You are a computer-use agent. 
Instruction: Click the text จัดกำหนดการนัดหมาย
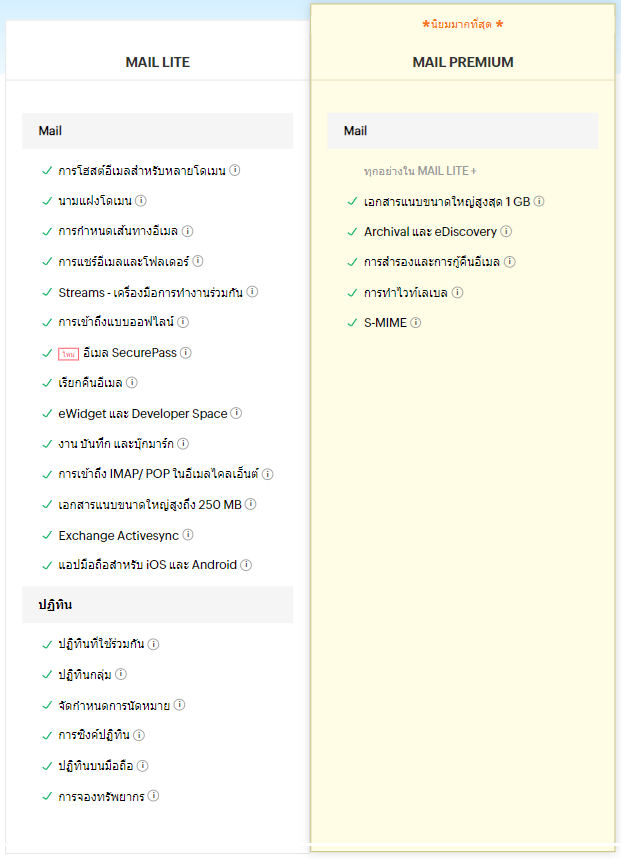coord(114,705)
